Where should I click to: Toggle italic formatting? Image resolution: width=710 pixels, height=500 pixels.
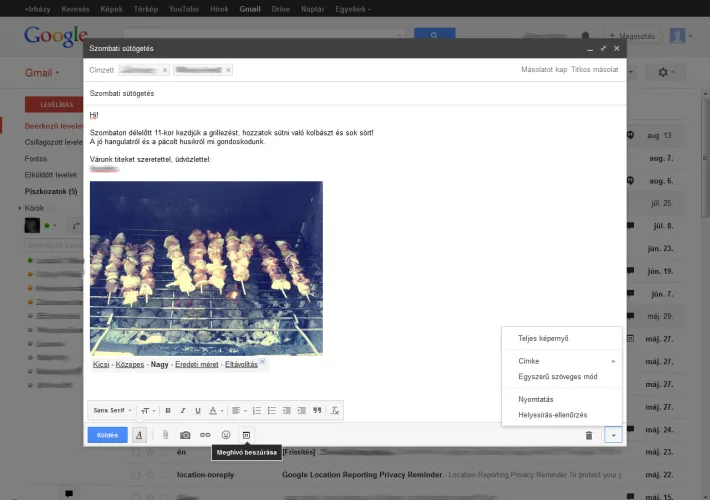click(x=183, y=410)
